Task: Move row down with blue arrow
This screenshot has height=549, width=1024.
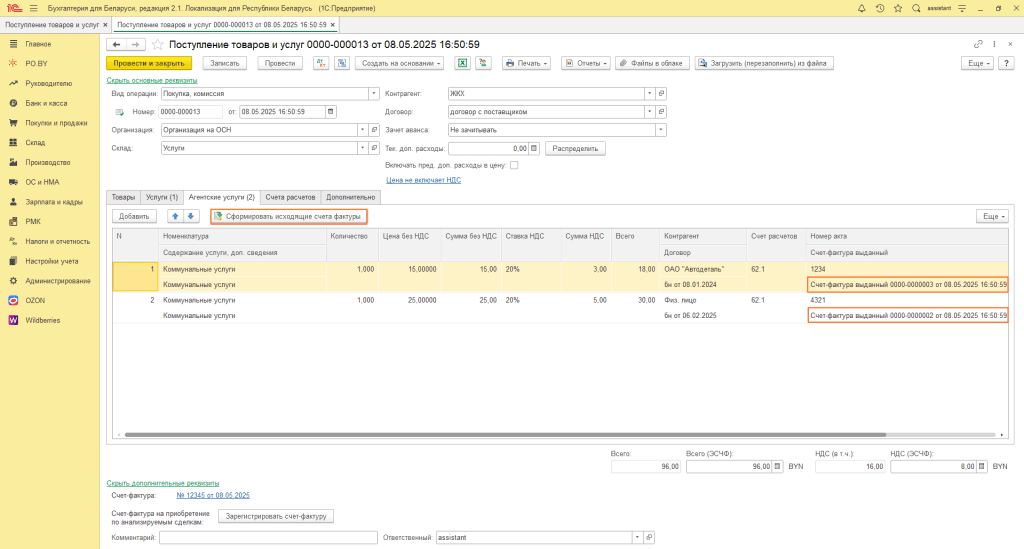Action: tap(191, 216)
